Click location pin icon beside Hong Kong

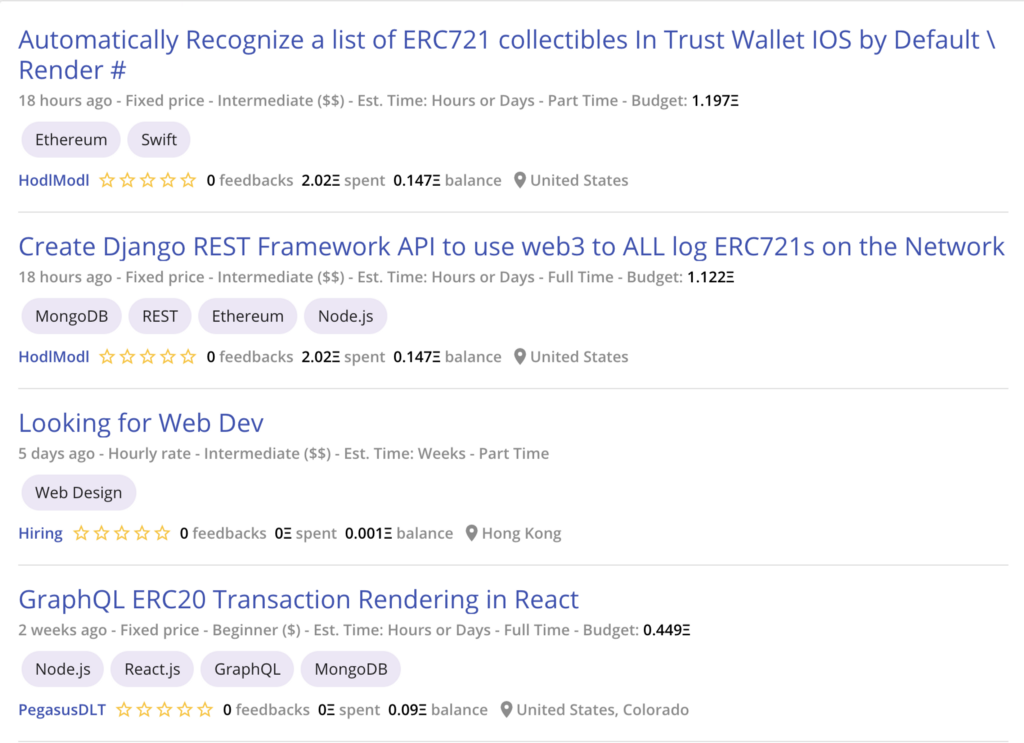[x=473, y=534]
